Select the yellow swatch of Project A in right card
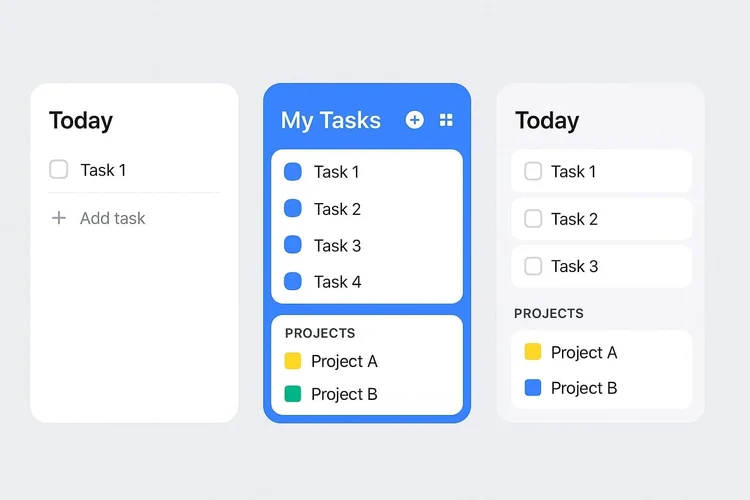 [533, 352]
